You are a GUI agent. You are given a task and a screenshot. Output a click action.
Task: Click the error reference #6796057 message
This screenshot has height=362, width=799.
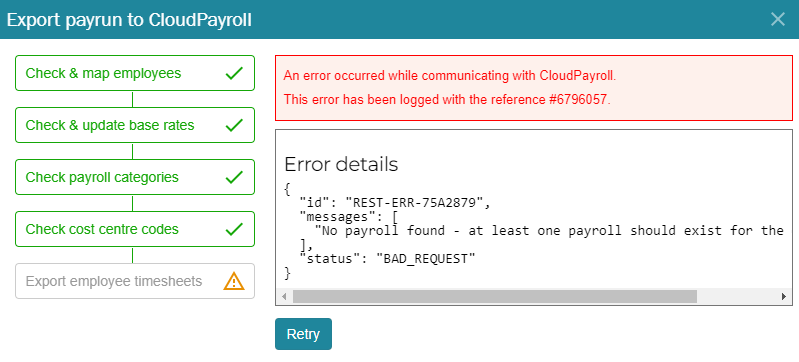pos(447,99)
